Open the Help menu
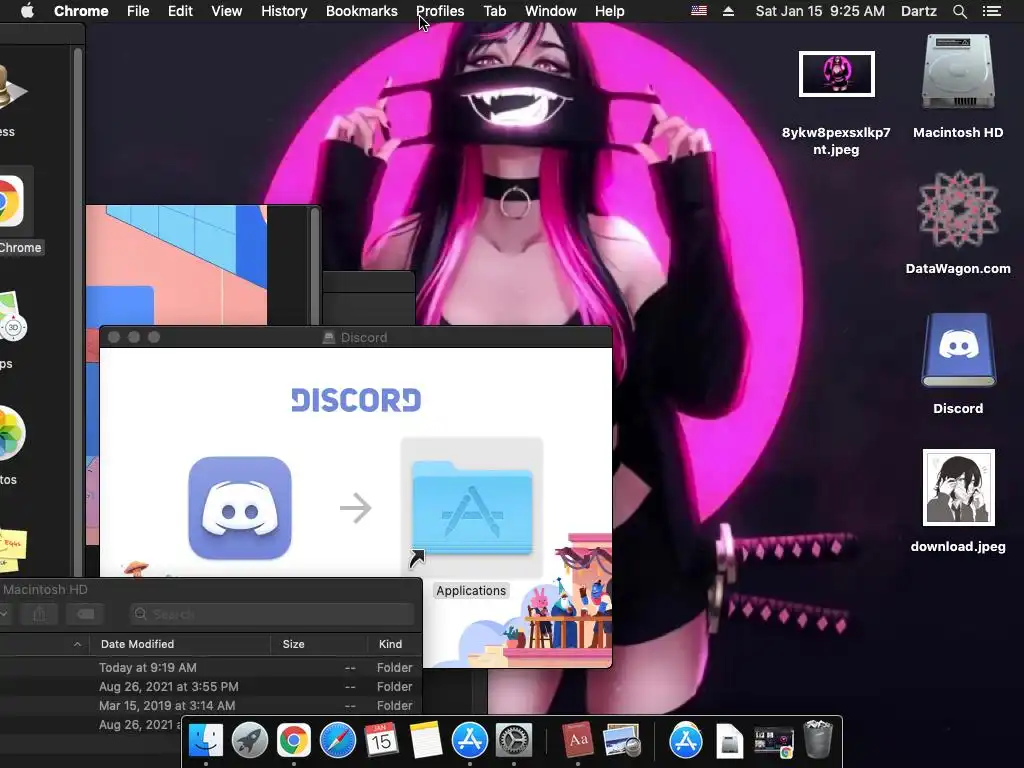1024x768 pixels. click(609, 11)
